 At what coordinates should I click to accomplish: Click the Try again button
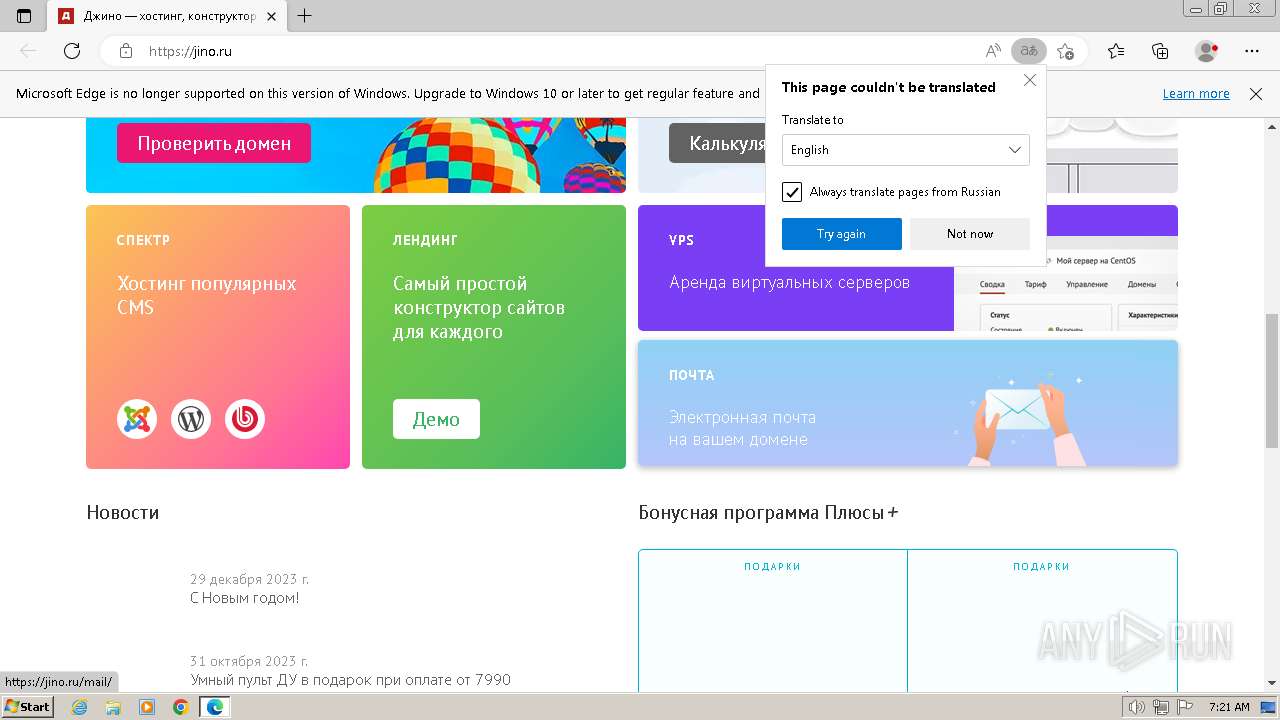[842, 234]
